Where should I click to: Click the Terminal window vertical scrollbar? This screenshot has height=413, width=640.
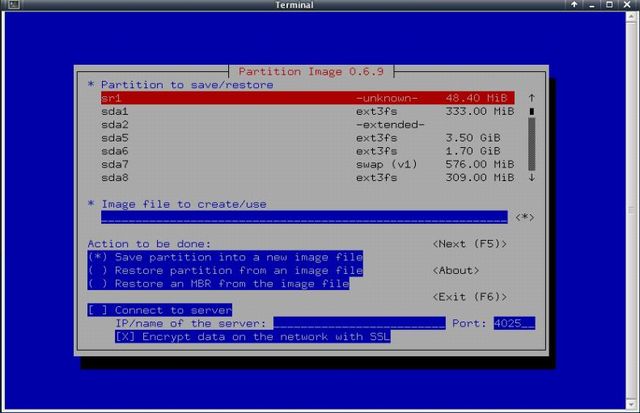(x=631, y=210)
